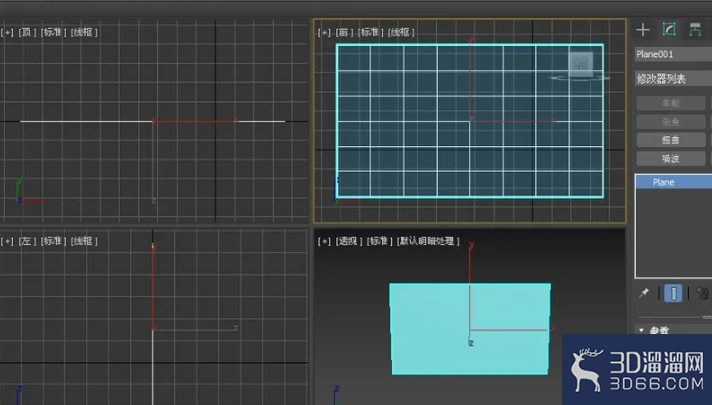Open the 修改器列表 modifier dropdown

673,79
